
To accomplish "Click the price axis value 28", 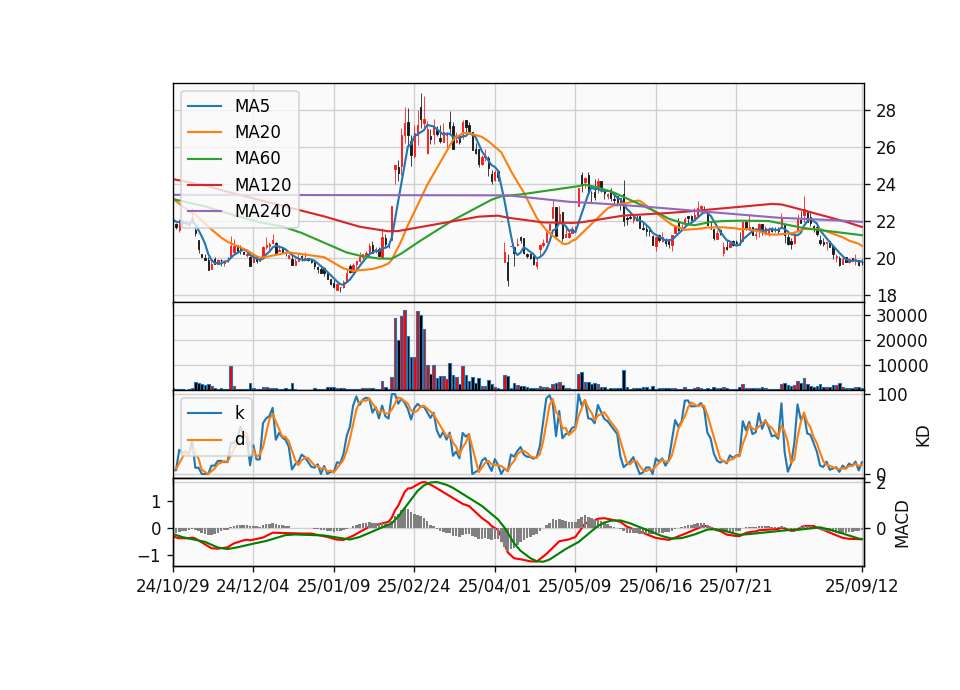I will point(886,111).
